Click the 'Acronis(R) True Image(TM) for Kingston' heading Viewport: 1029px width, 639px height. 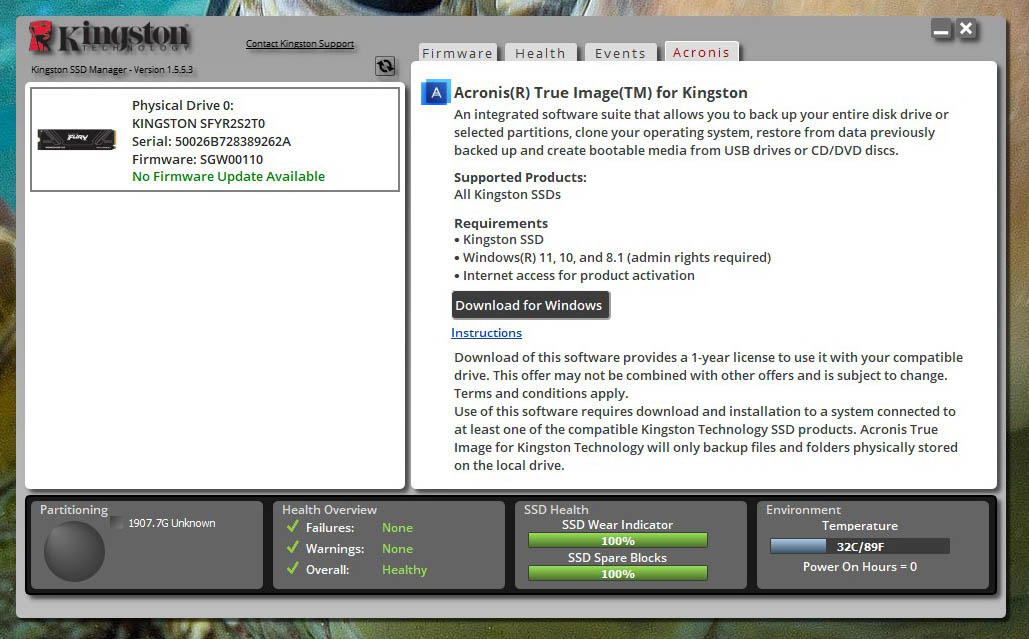click(x=601, y=93)
